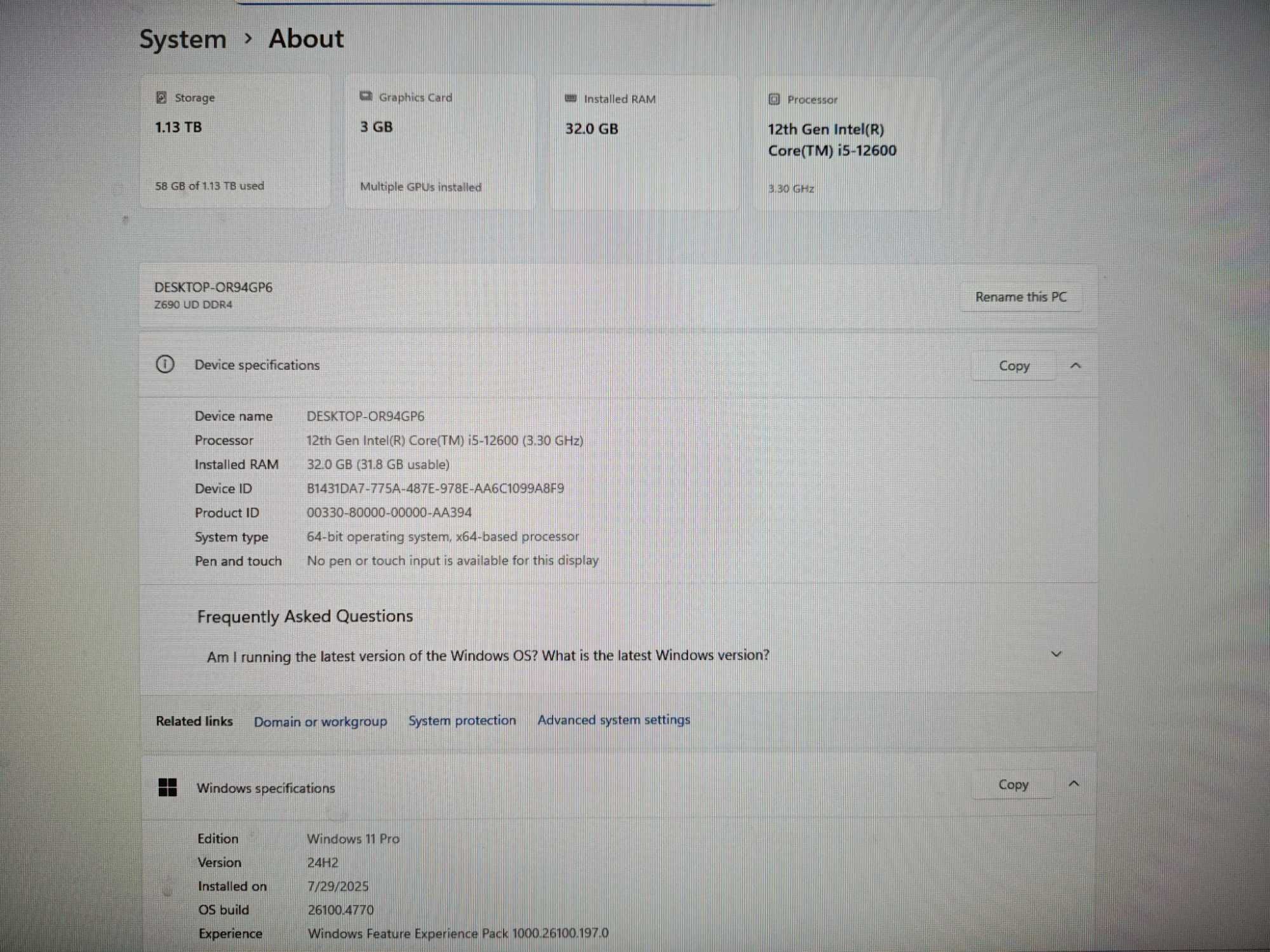
Task: Click the OS build value 26100.4770
Action: point(340,910)
